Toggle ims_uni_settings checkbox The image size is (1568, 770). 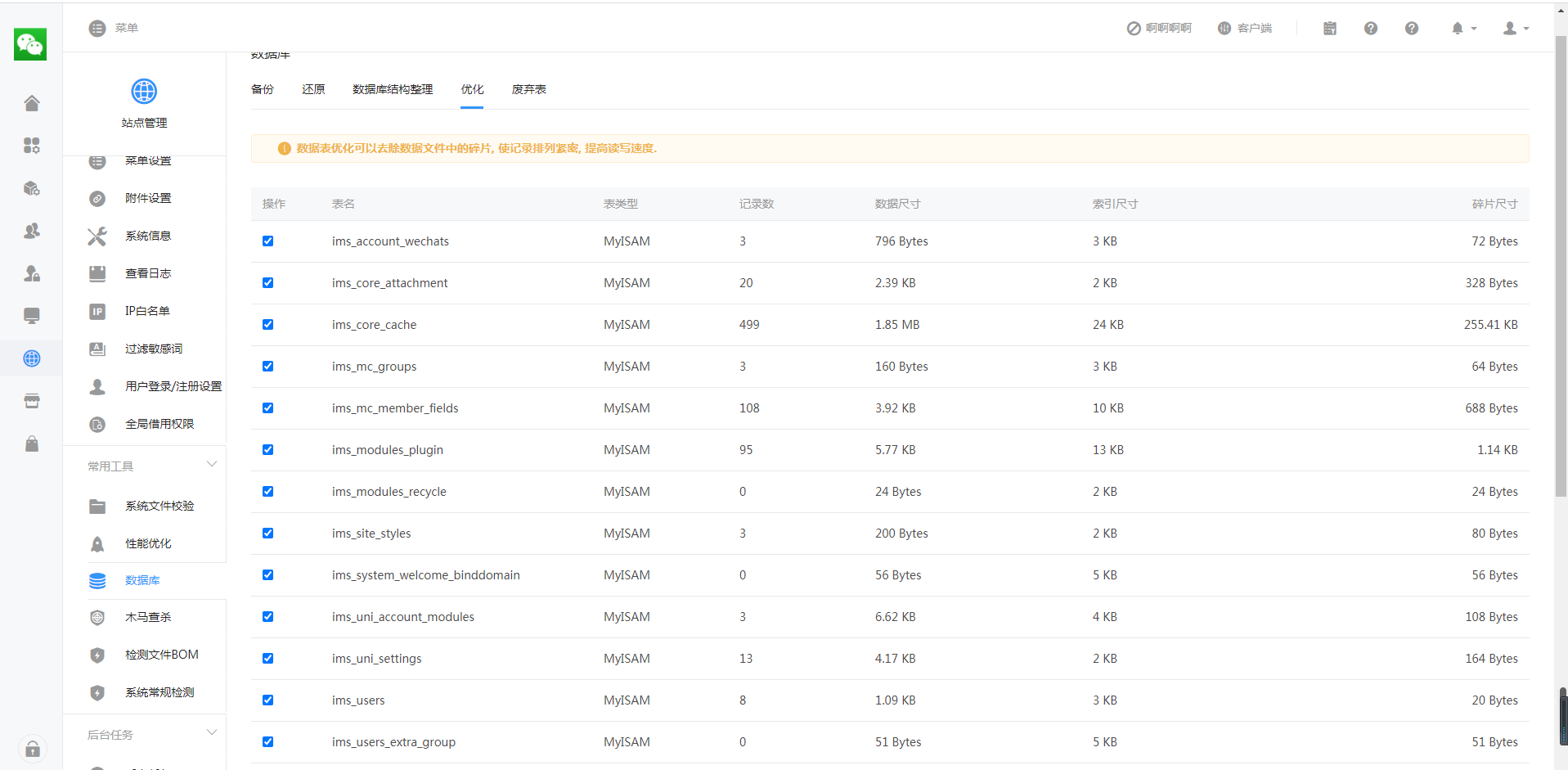[267, 659]
